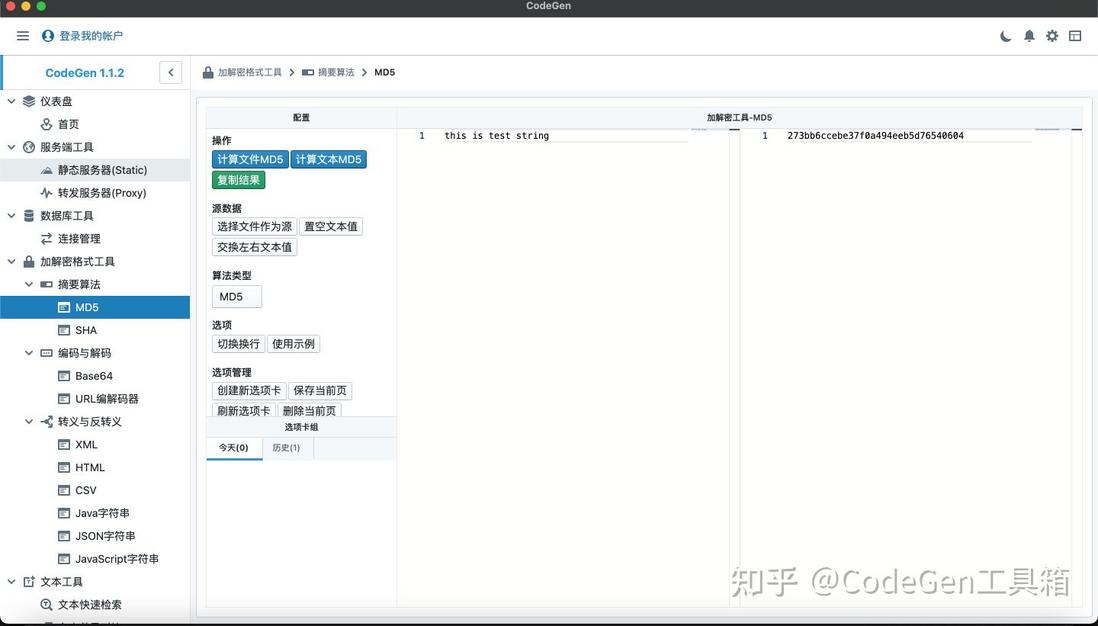Click the HTML item icon

64,467
